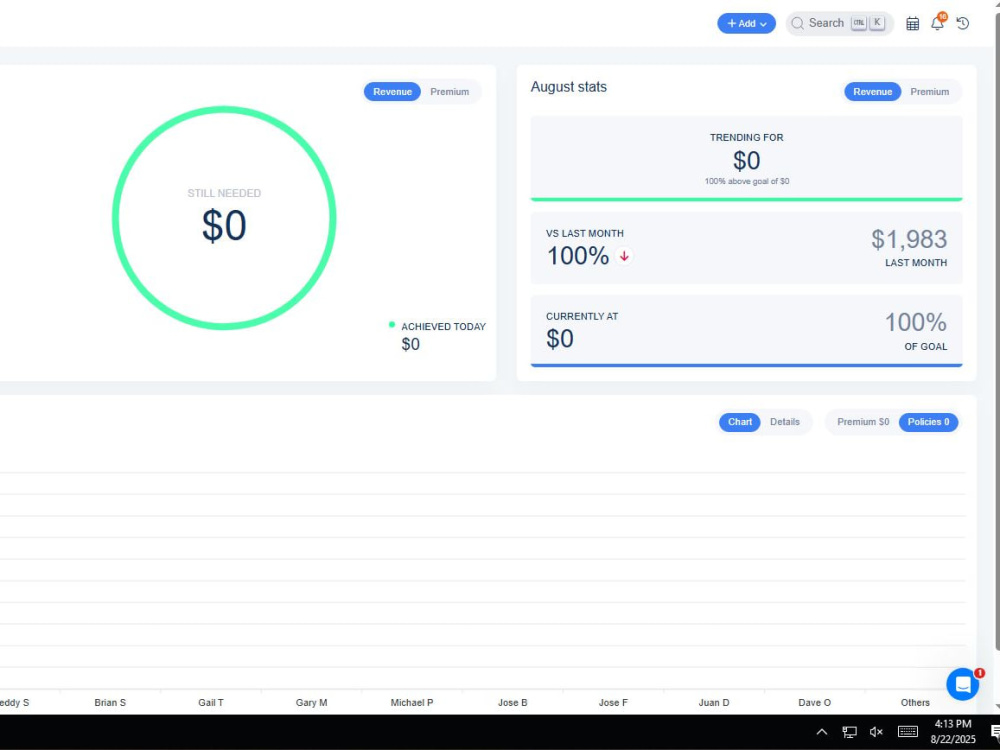Switch to the Details view
This screenshot has height=750, width=1000.
784,422
